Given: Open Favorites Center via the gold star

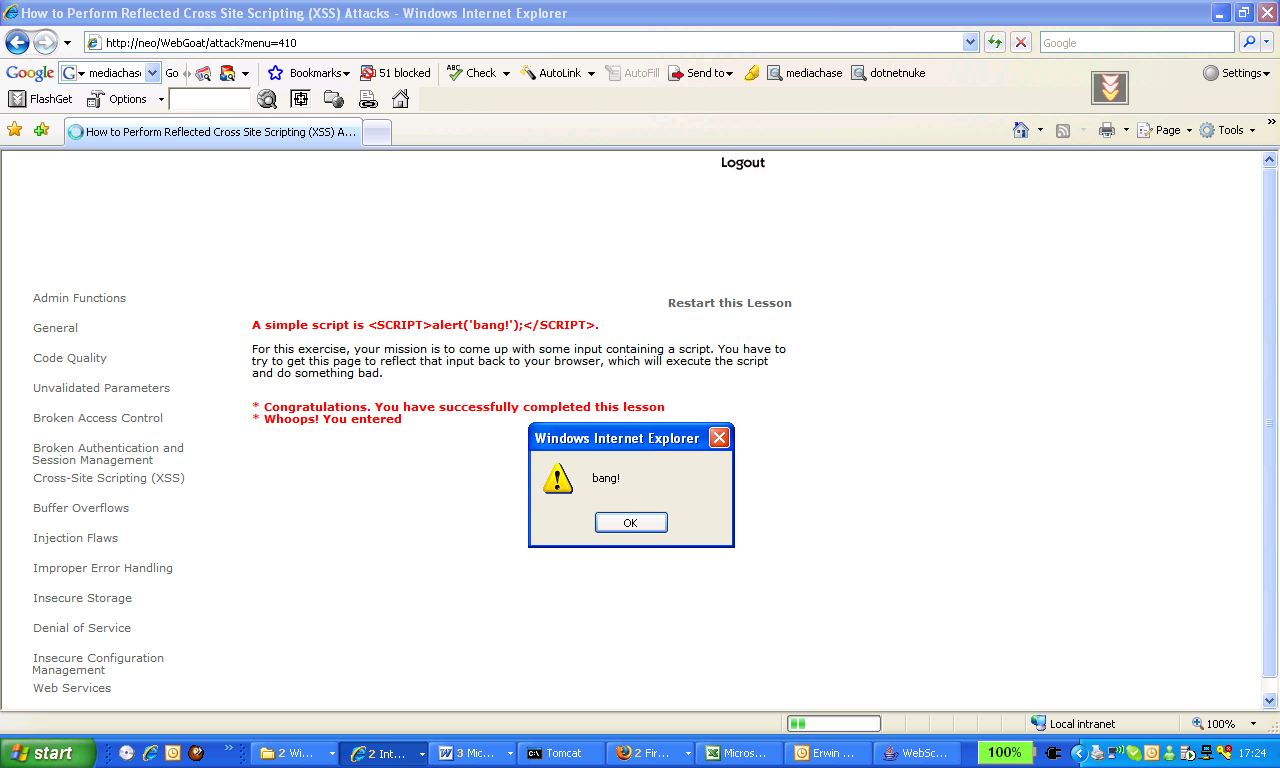Looking at the screenshot, I should [14, 130].
